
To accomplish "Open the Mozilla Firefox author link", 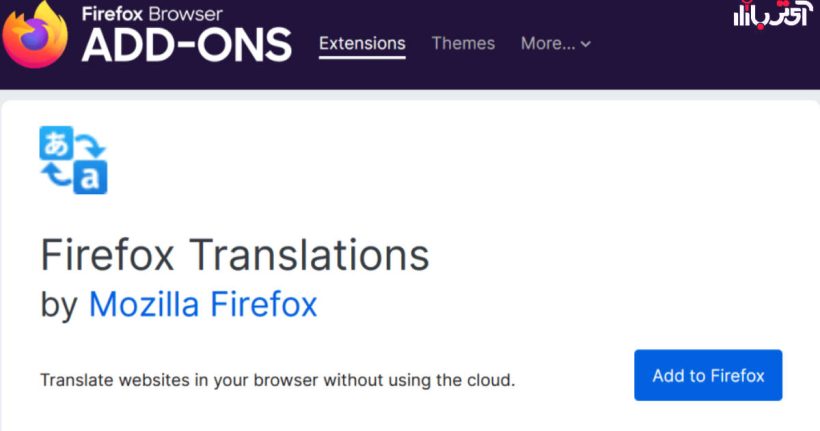I will tap(203, 304).
